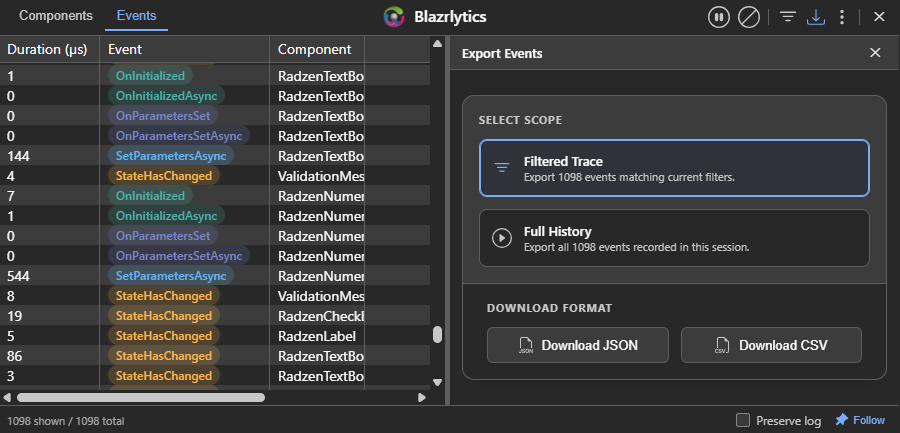Select the Full History export scope
This screenshot has width=900, height=433.
tap(674, 238)
